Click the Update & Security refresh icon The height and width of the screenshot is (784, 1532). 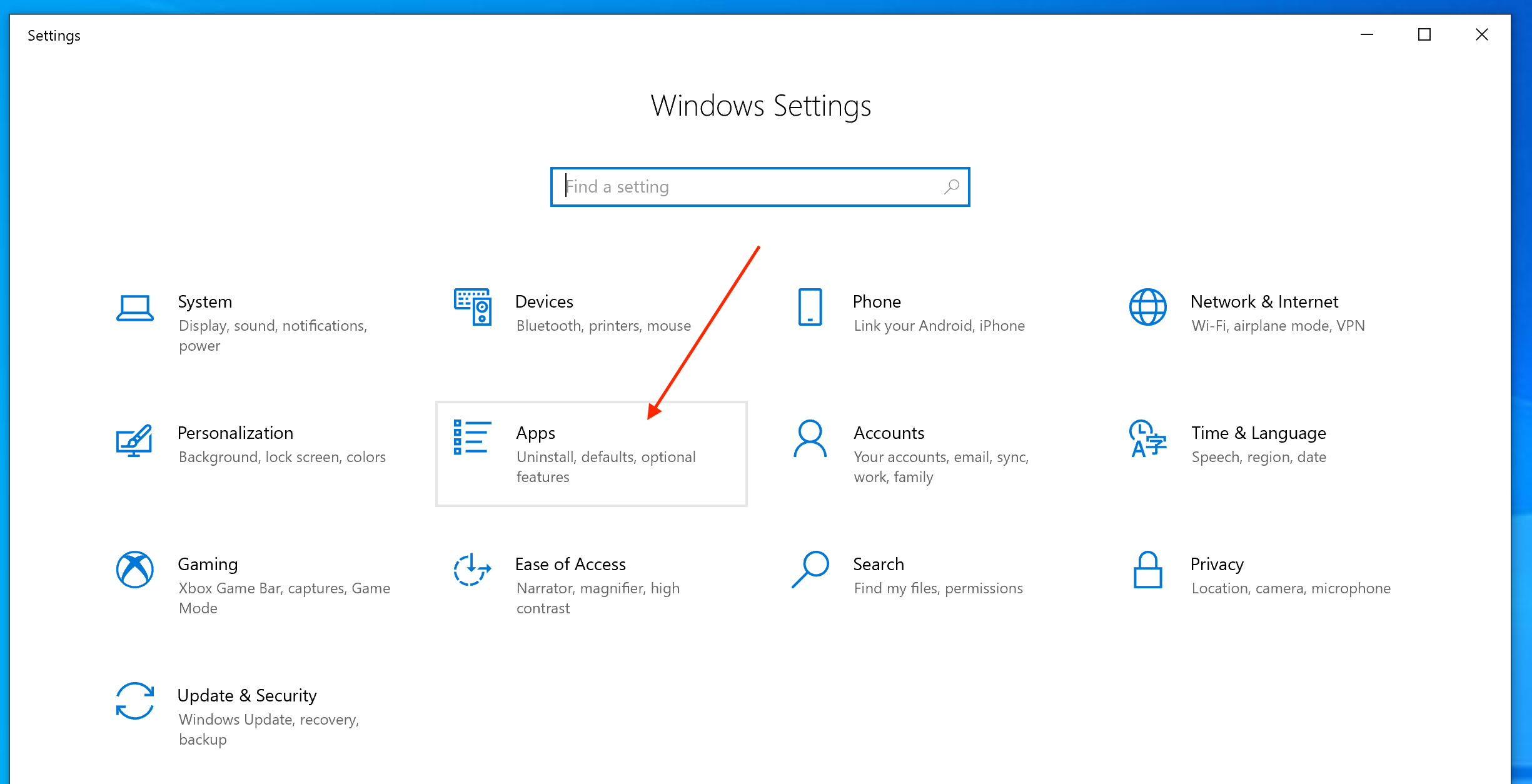134,701
